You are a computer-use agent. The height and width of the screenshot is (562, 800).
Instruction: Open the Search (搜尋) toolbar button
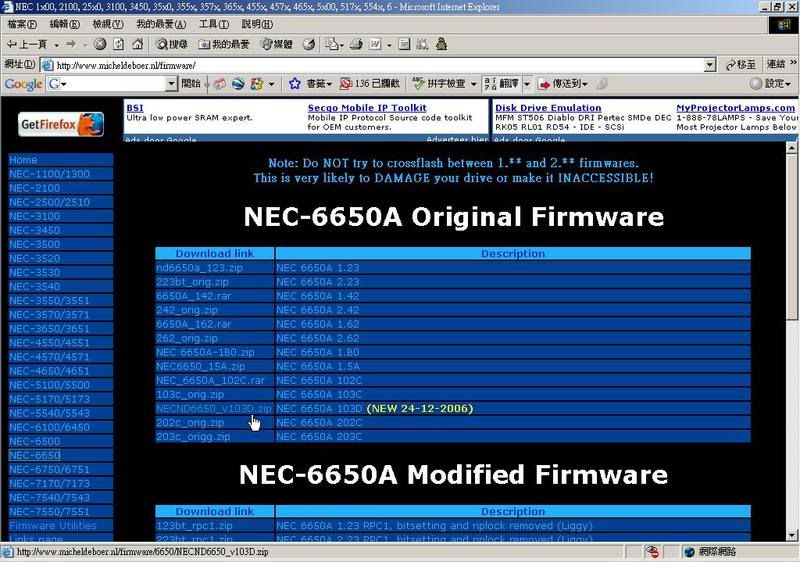click(x=172, y=44)
